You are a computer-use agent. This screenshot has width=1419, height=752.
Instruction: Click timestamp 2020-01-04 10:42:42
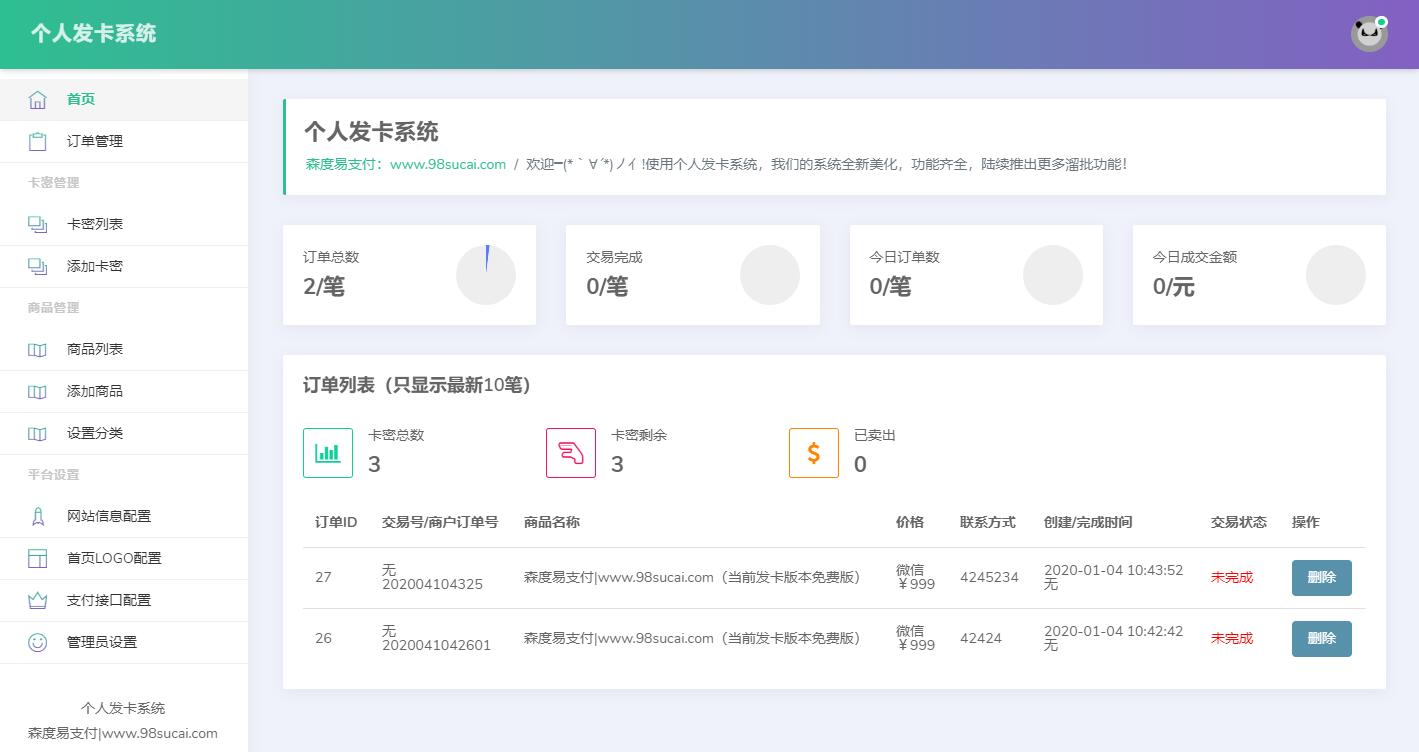pyautogui.click(x=1113, y=631)
